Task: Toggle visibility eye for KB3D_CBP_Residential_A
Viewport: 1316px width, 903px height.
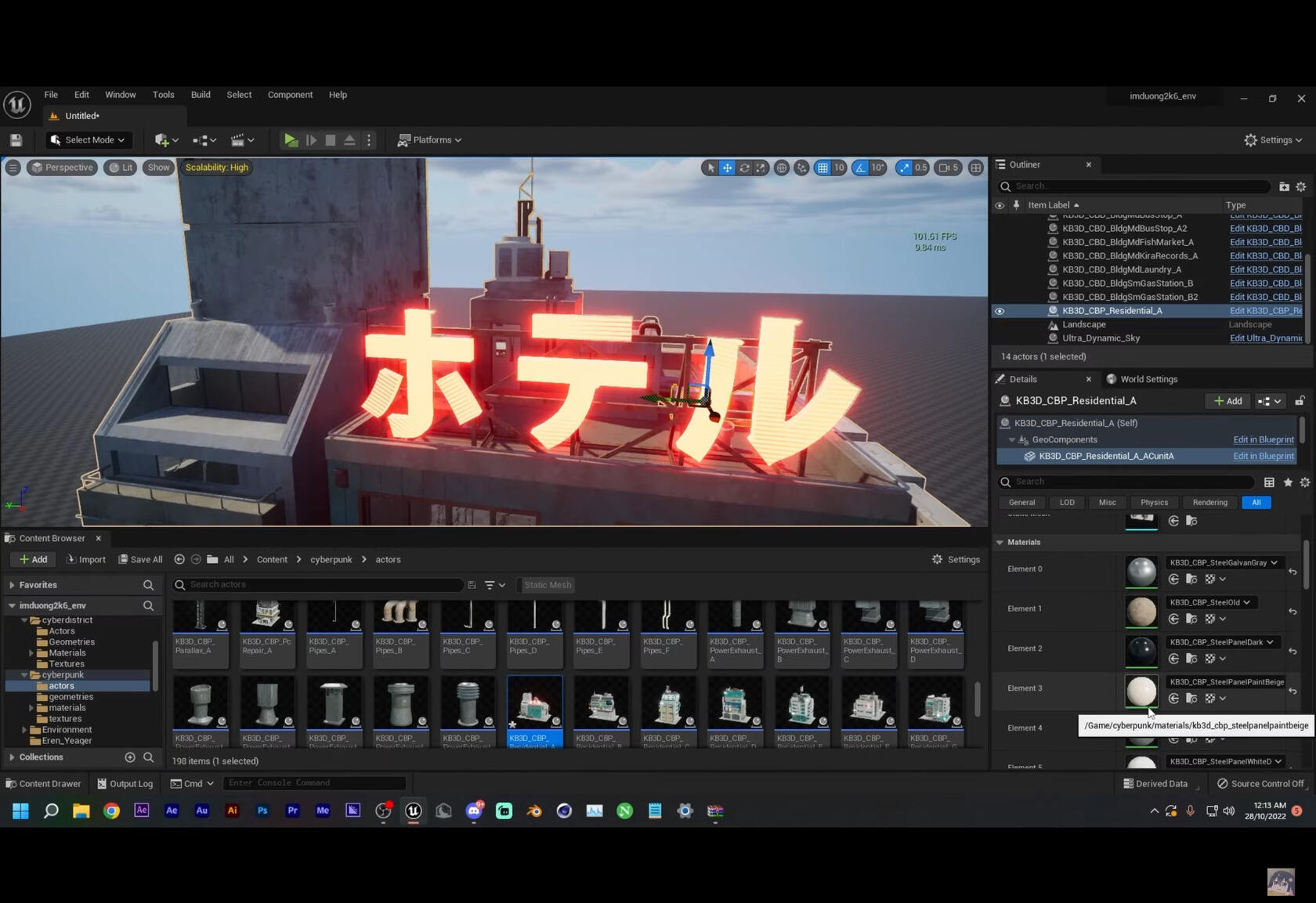Action: point(1000,311)
